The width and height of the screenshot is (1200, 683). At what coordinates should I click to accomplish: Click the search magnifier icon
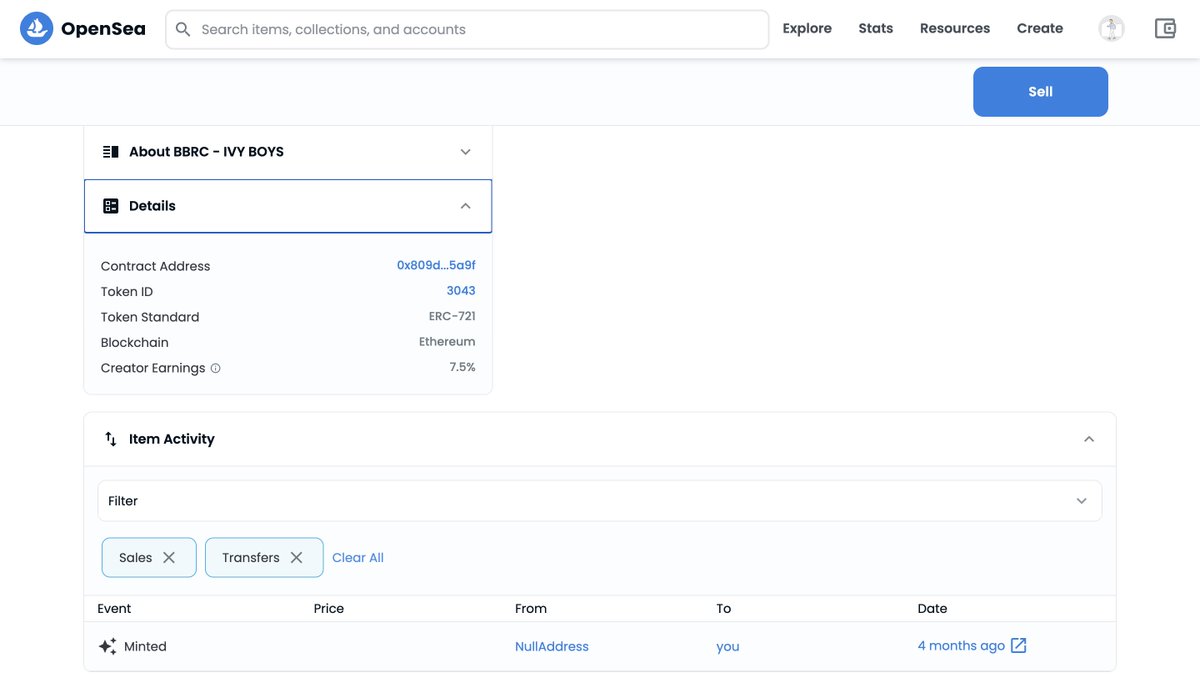pyautogui.click(x=183, y=29)
